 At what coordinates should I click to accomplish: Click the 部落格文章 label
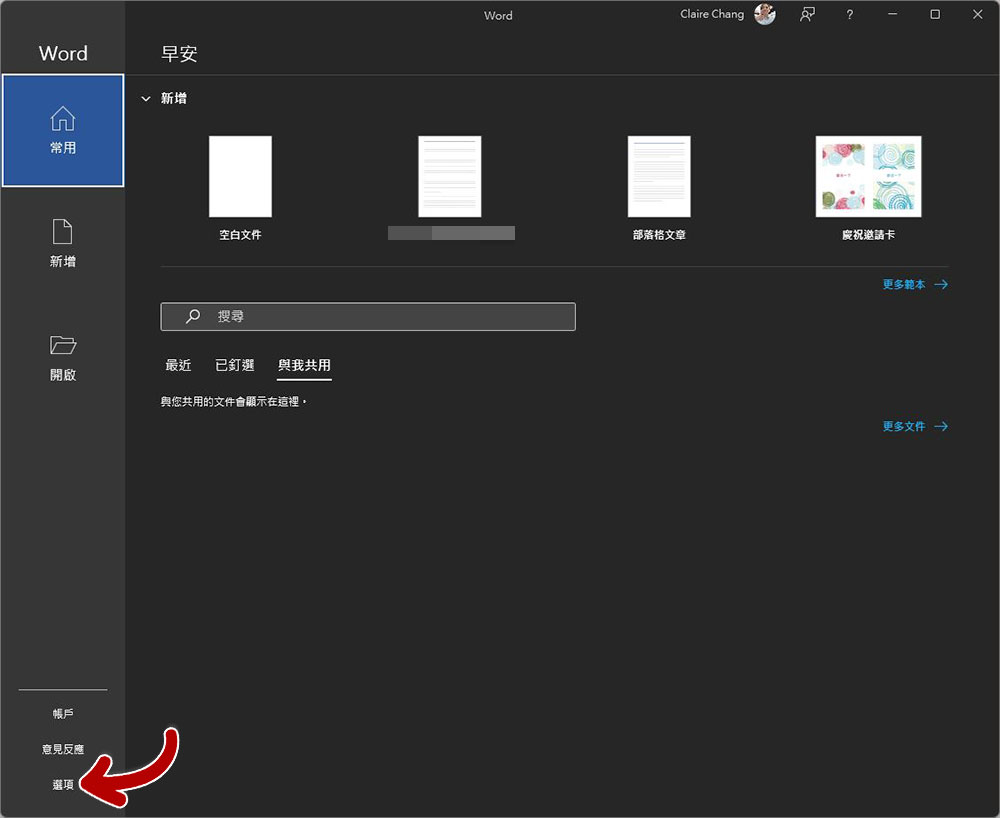click(x=659, y=235)
